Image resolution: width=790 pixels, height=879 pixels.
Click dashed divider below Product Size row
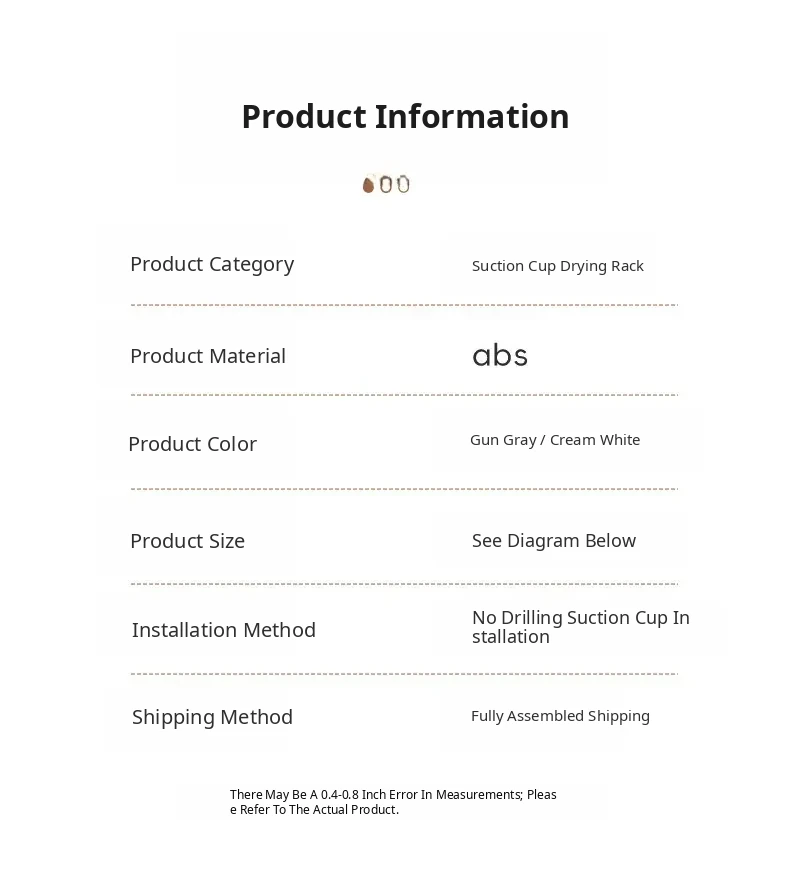pos(404,584)
